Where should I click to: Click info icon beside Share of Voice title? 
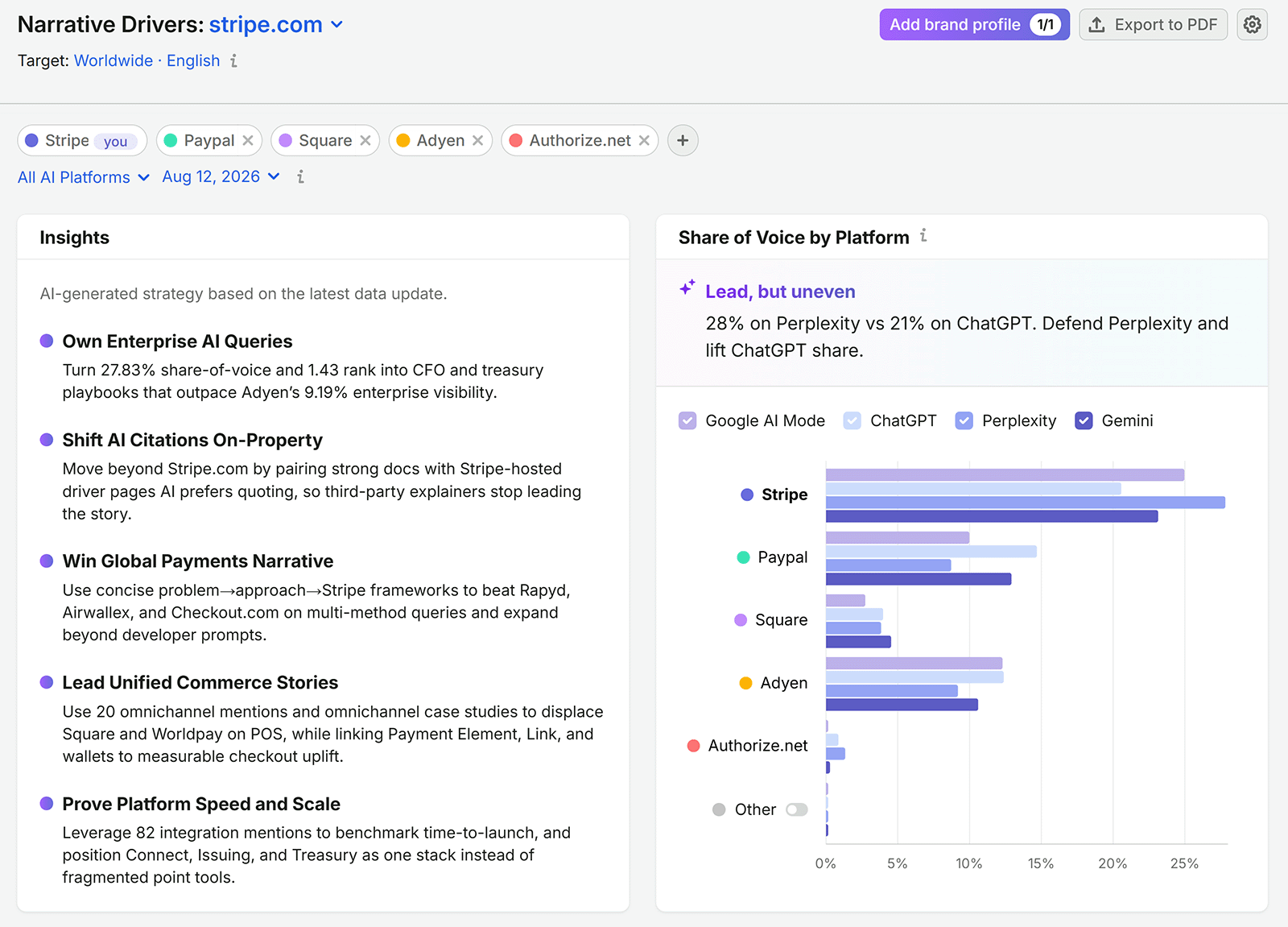[x=923, y=236]
